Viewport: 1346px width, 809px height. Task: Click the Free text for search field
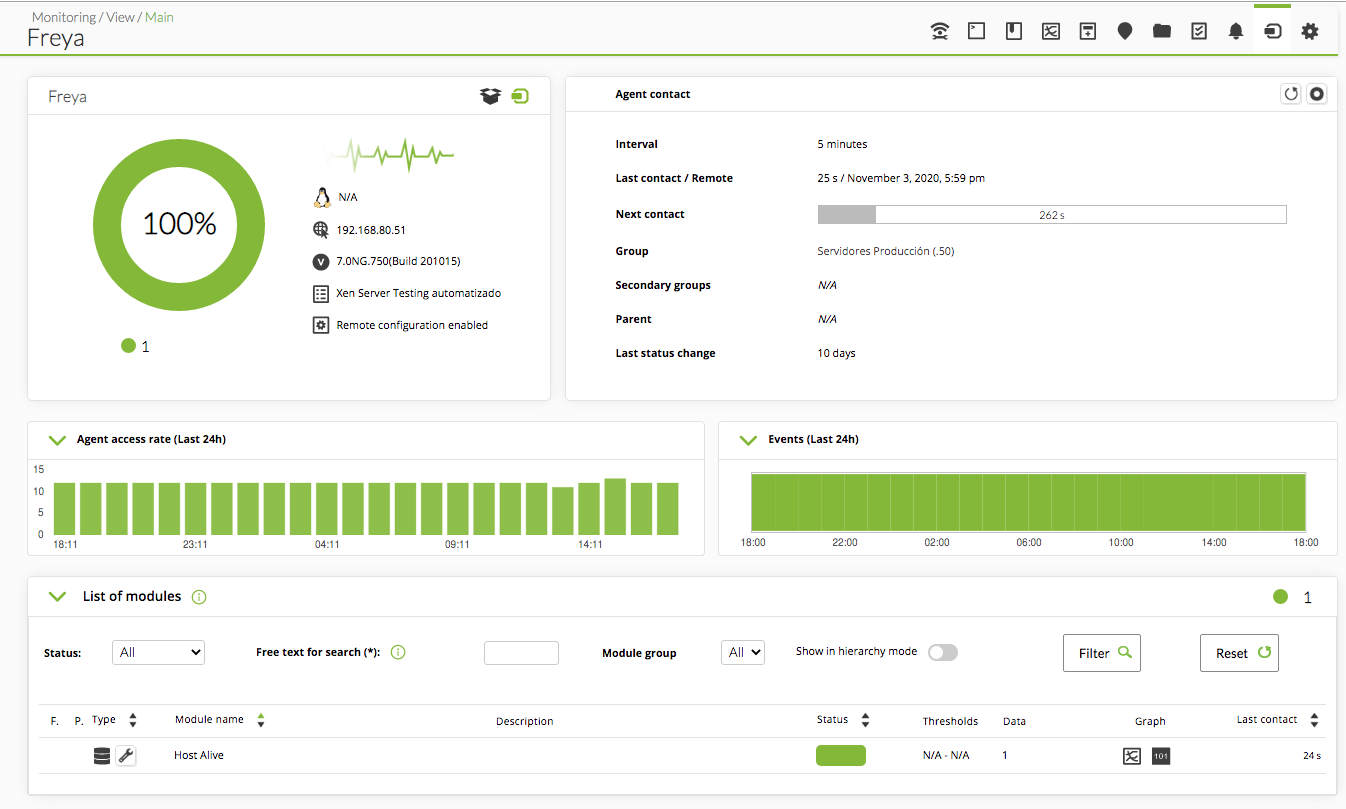521,653
